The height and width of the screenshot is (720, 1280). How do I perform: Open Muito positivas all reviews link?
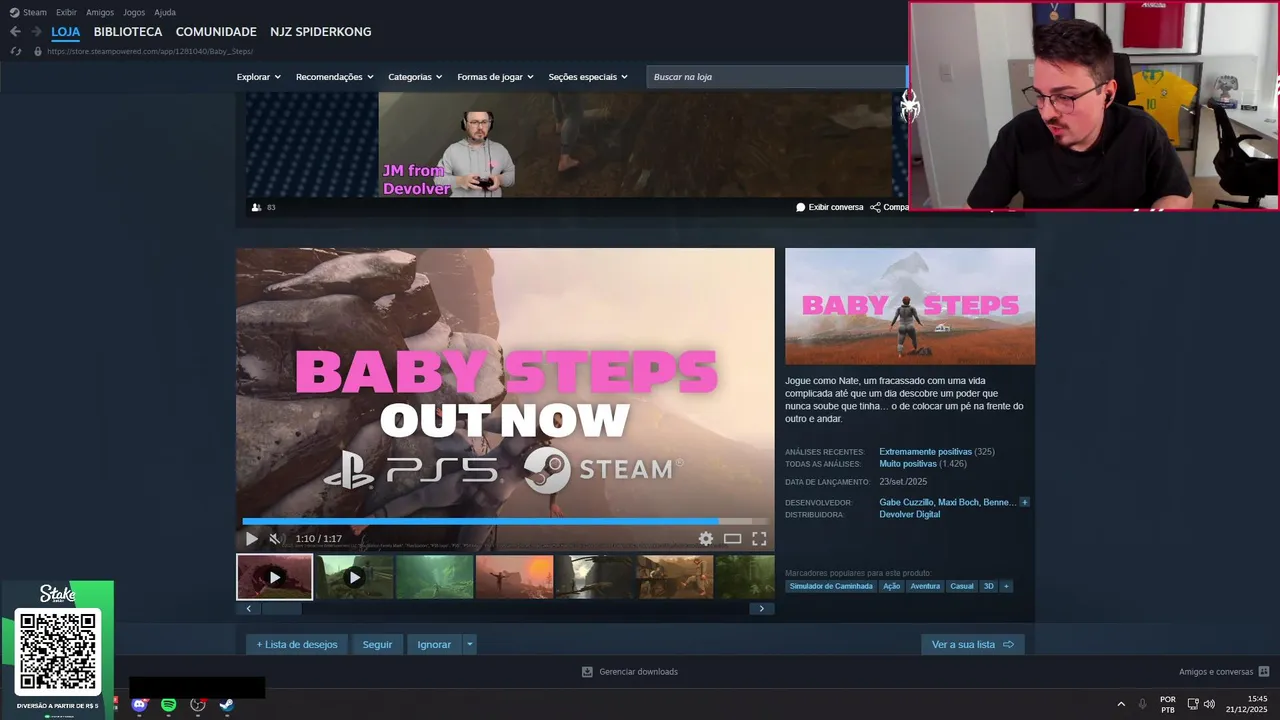pyautogui.click(x=908, y=464)
